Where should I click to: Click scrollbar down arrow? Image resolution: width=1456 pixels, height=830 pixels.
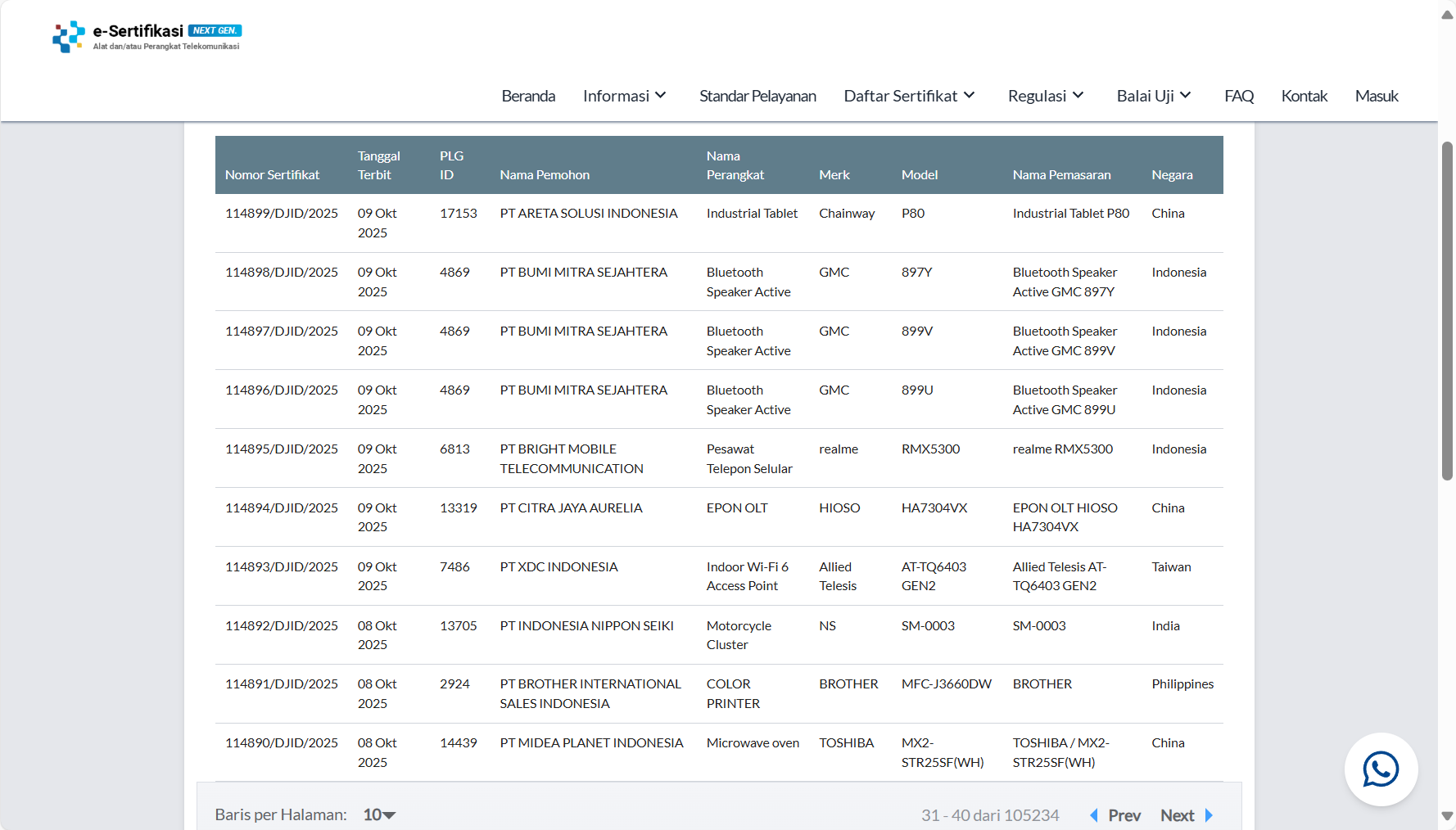[1447, 816]
